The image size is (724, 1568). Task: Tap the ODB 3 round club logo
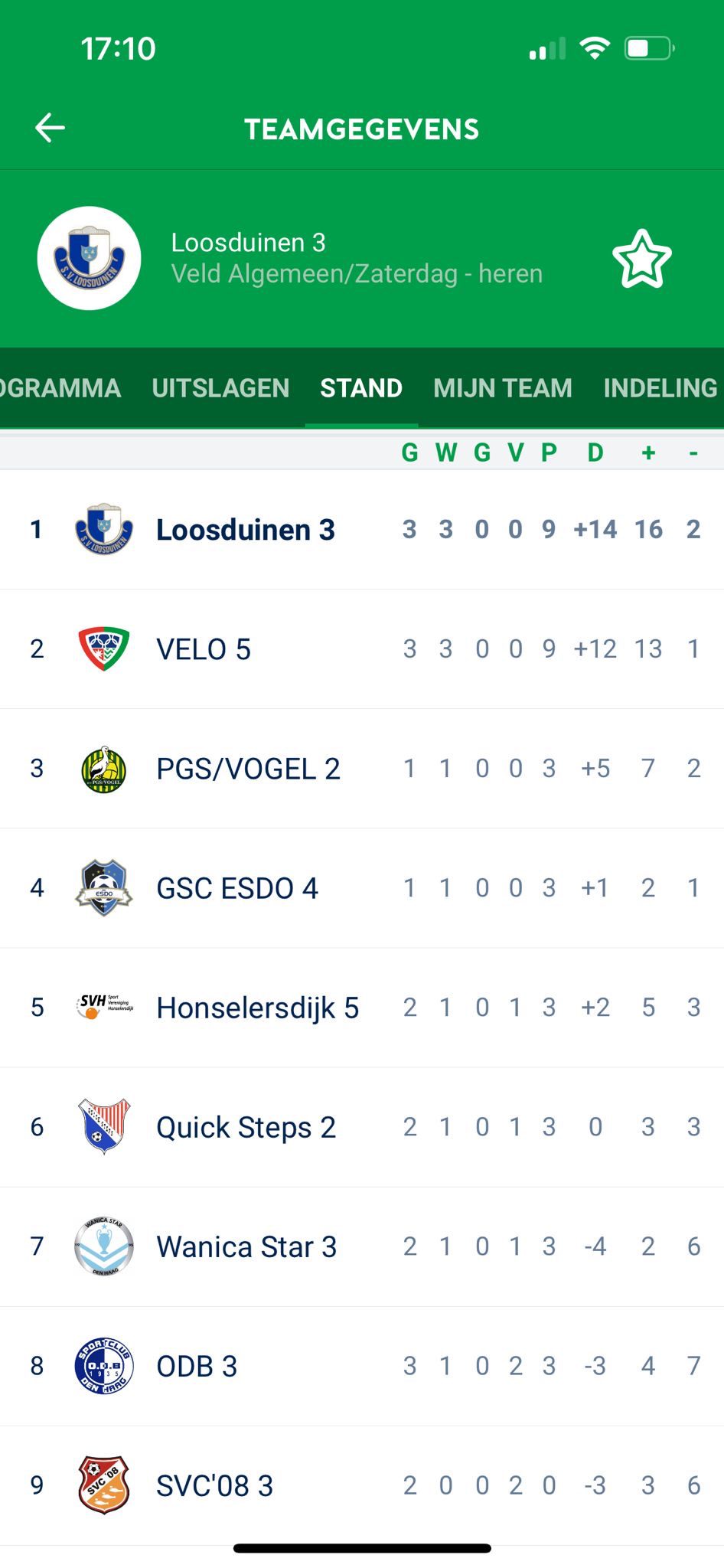(104, 1366)
